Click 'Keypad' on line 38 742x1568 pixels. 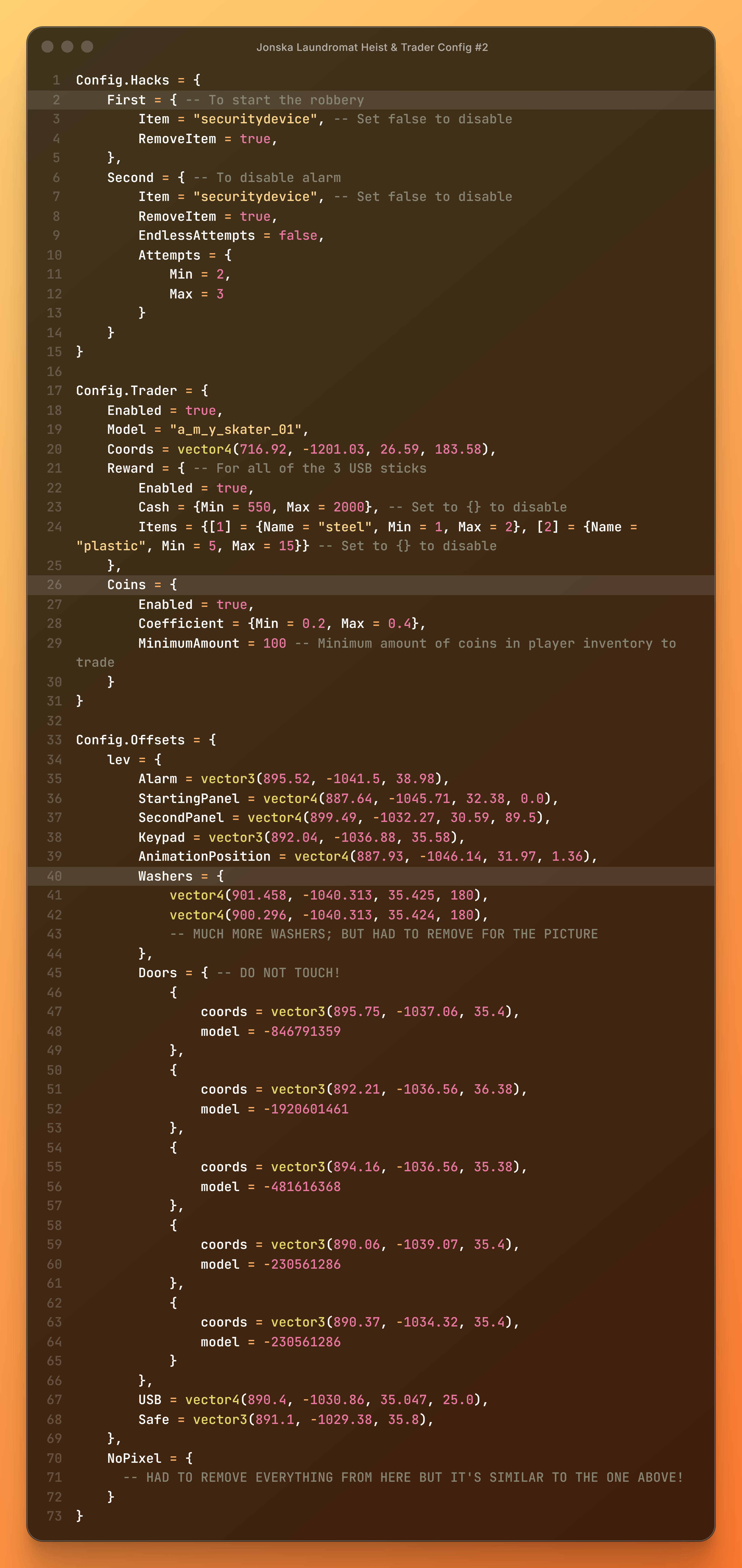pos(161,837)
